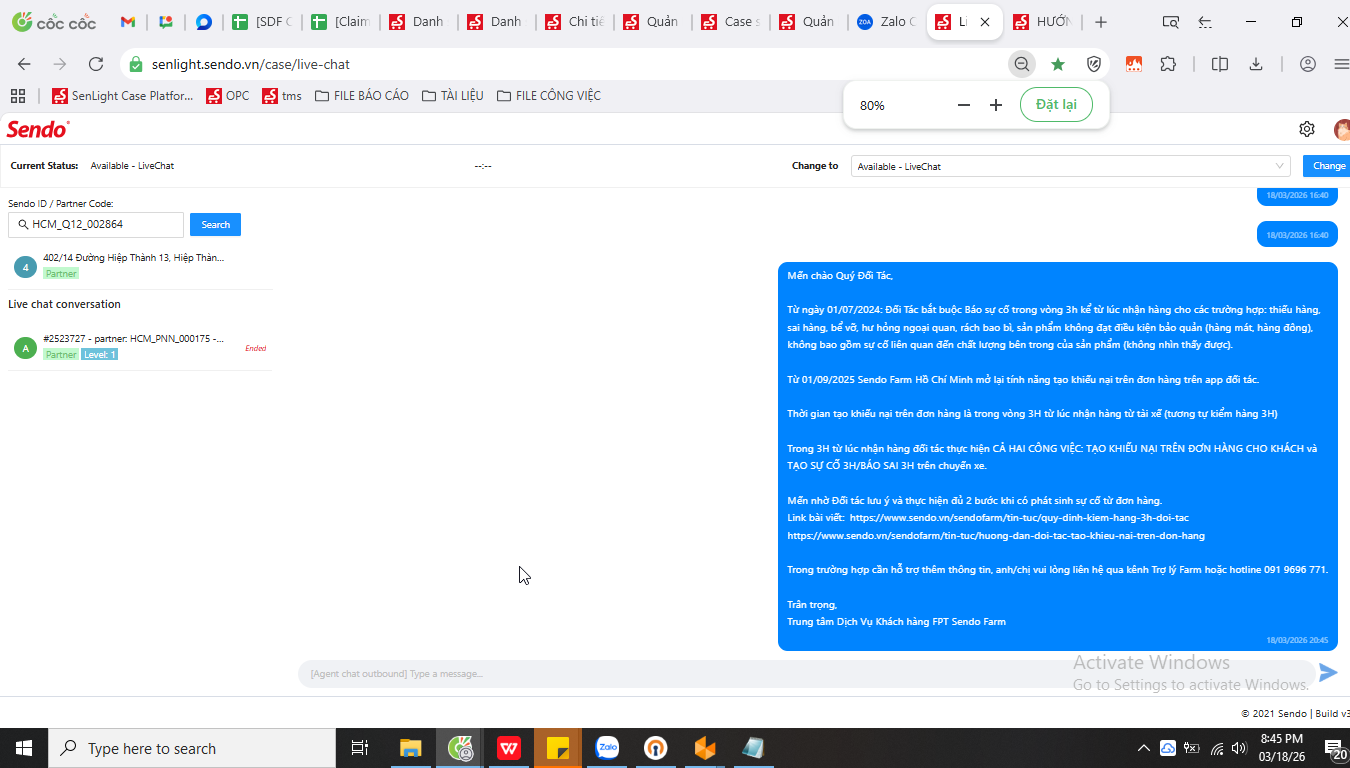Open the Change to status dropdown
1350x768 pixels.
pos(1071,166)
